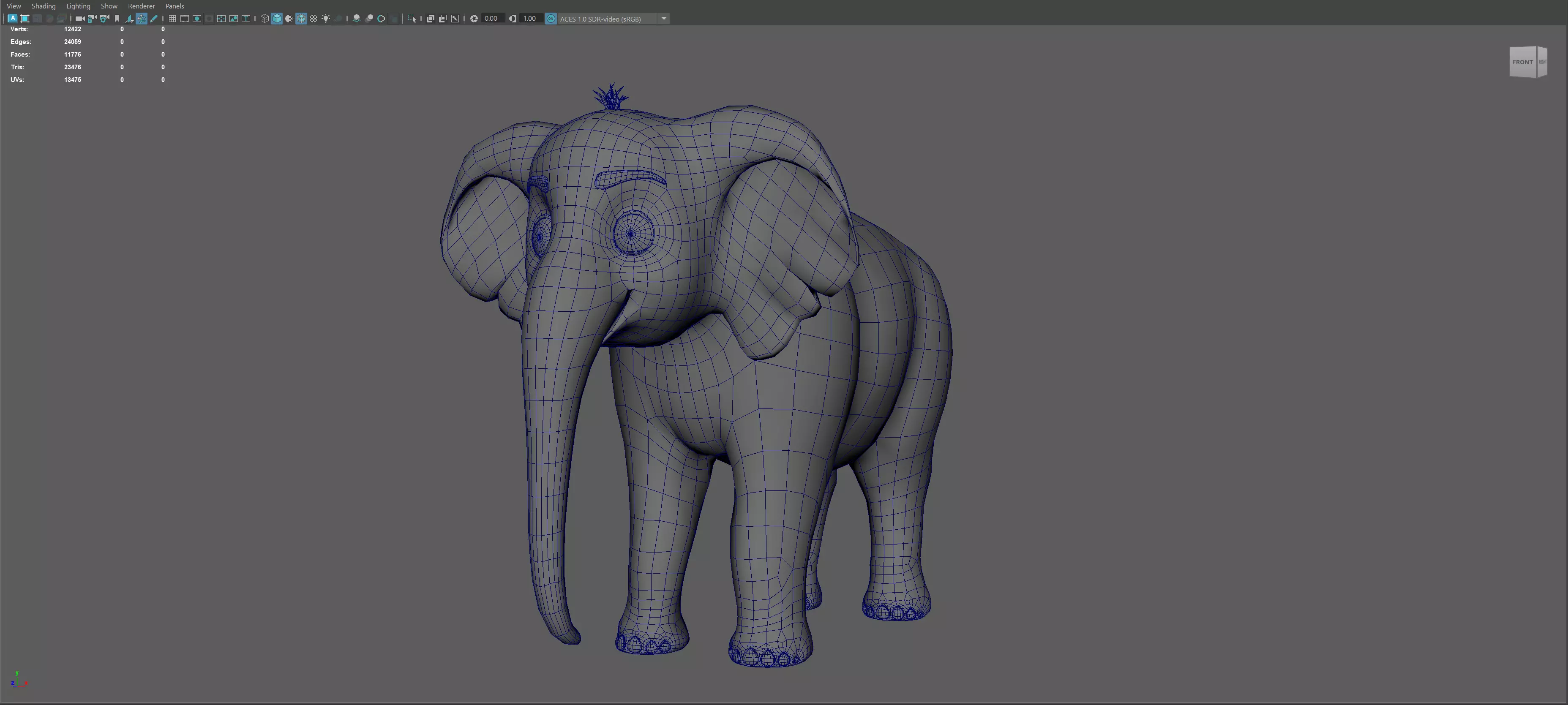Click the Faces count 11776
This screenshot has width=1568, height=705.
coord(72,55)
